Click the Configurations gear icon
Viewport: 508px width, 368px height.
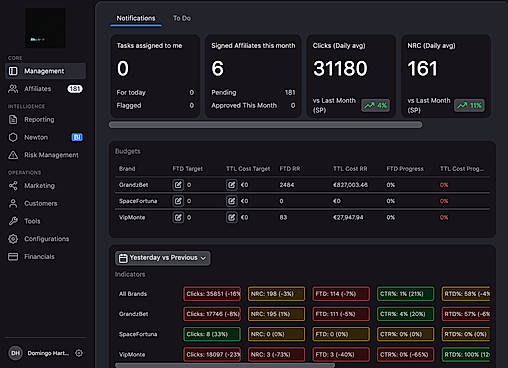[13, 239]
